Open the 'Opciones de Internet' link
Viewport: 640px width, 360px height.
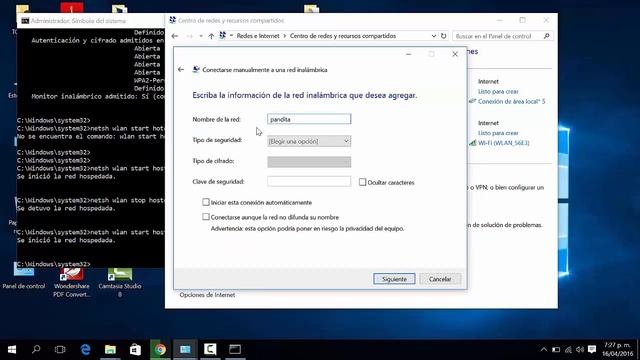click(x=207, y=295)
